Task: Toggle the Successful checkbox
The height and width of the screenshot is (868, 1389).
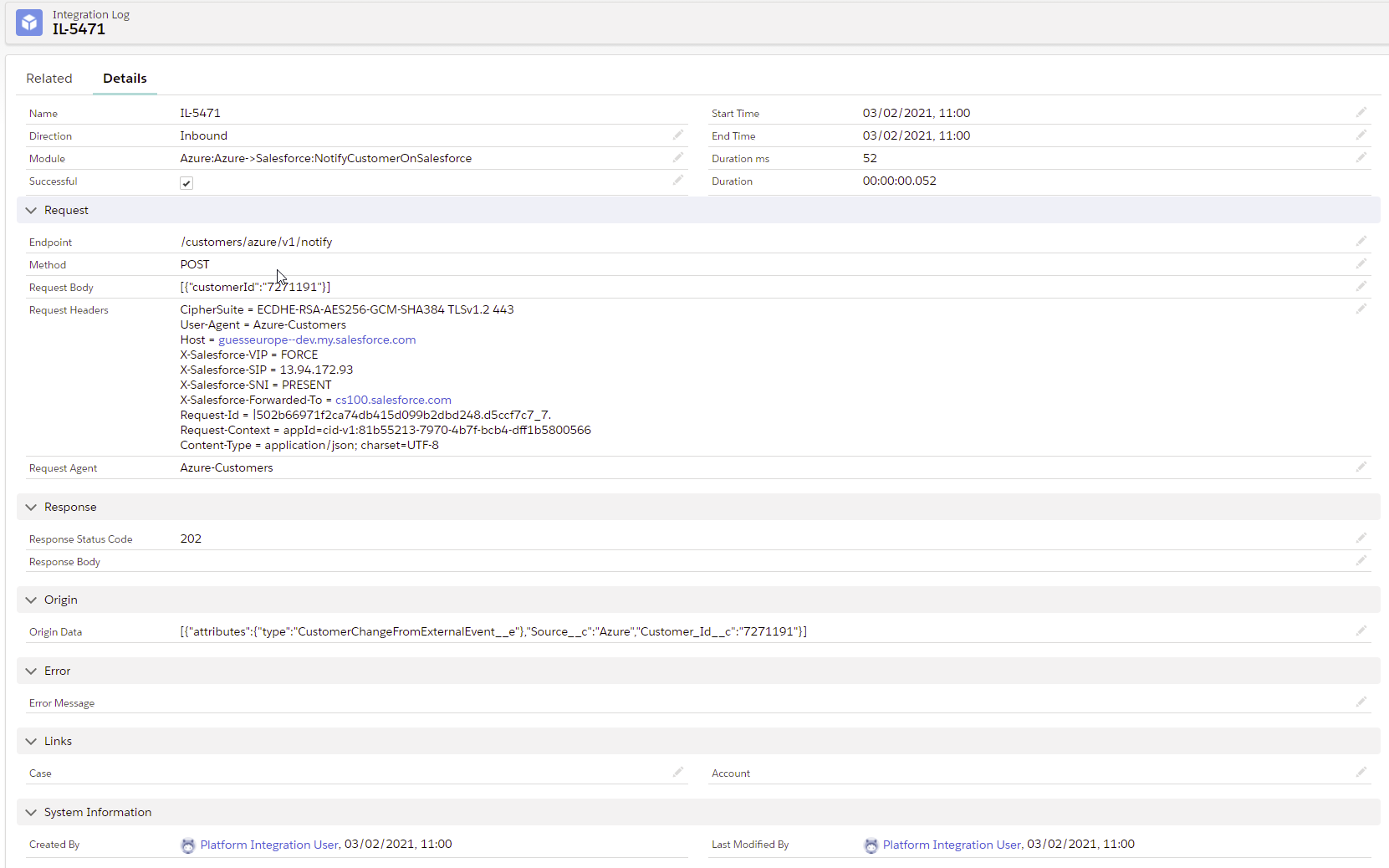Action: (186, 183)
